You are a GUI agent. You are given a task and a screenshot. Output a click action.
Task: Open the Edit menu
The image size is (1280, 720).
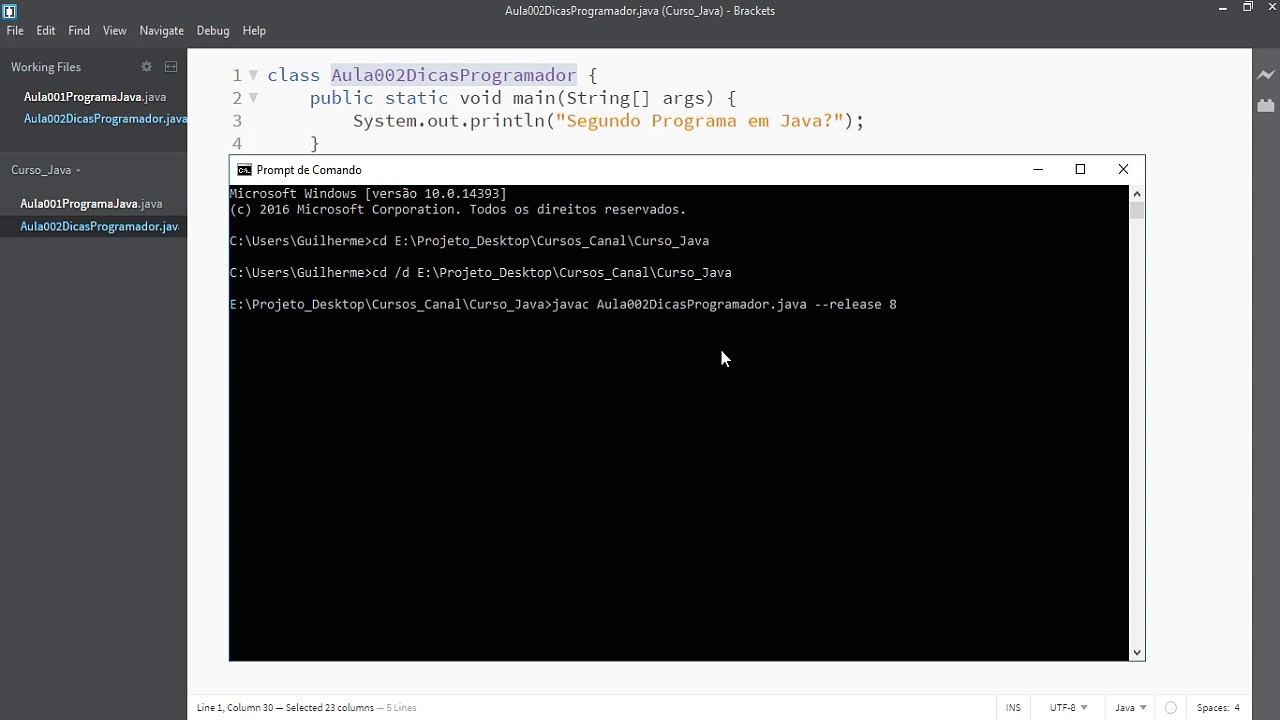46,31
